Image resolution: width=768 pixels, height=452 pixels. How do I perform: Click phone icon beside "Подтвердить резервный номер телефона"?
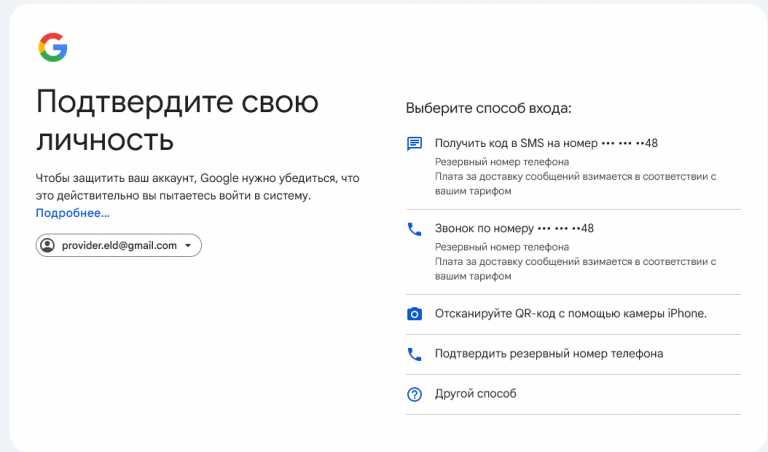[x=414, y=354]
